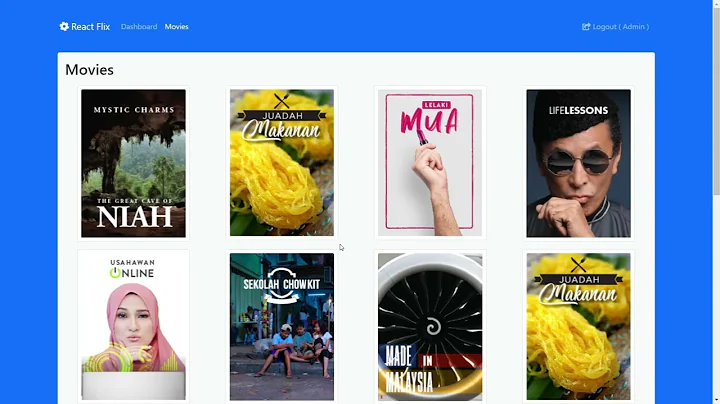Screen dimensions: 720x404
Task: Open the Great Cave of Niah poster
Action: pos(134,163)
